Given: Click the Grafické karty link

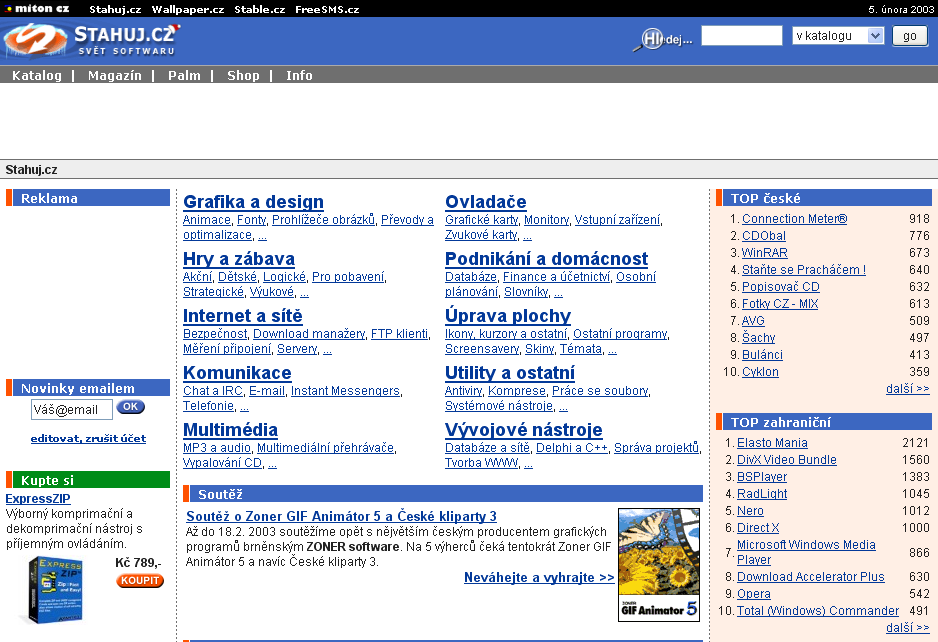Looking at the screenshot, I should [x=482, y=220].
